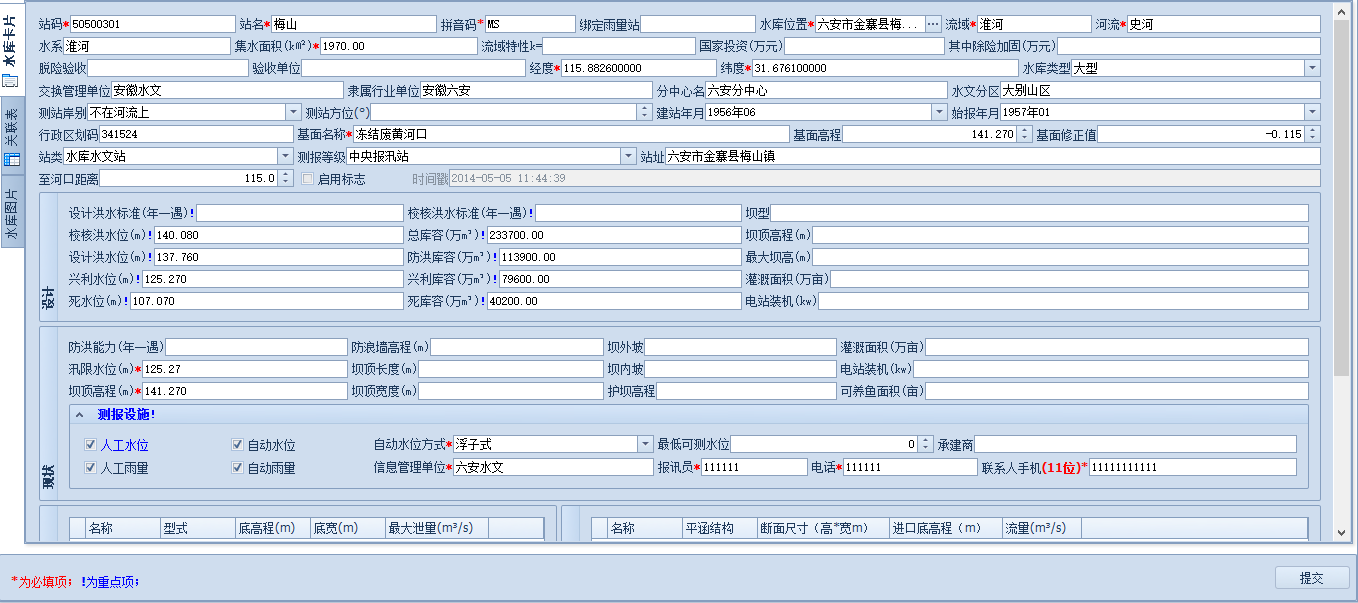The height and width of the screenshot is (603, 1358).
Task: Click the 提交 button
Action: pyautogui.click(x=1311, y=578)
